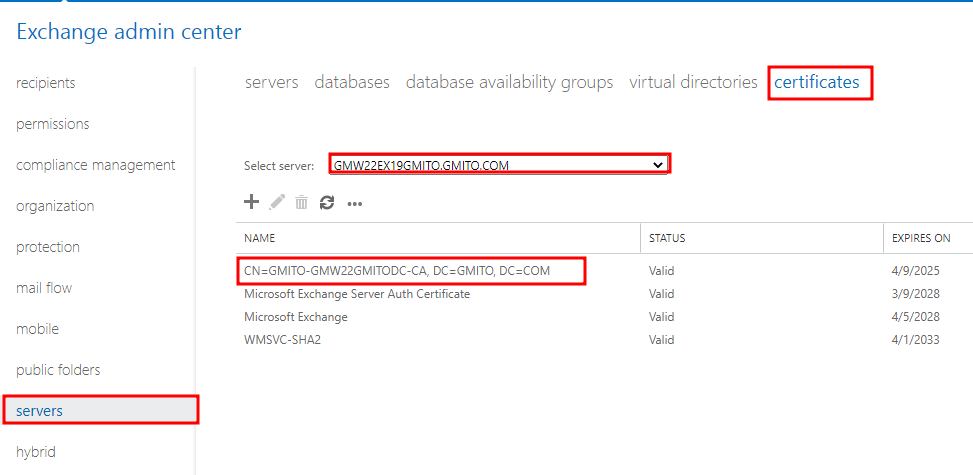The width and height of the screenshot is (973, 475).
Task: Delete certificate using trash icon
Action: click(302, 202)
